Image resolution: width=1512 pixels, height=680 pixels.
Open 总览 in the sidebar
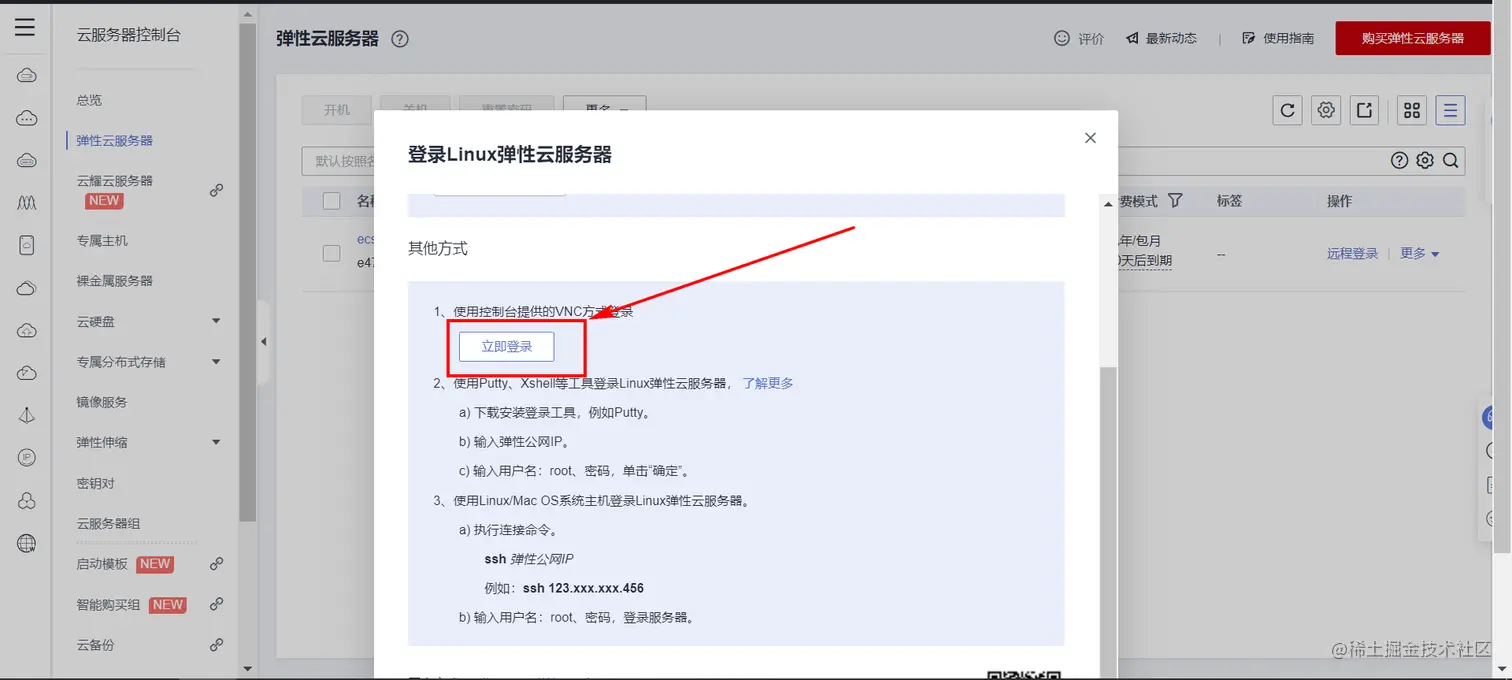pos(89,100)
